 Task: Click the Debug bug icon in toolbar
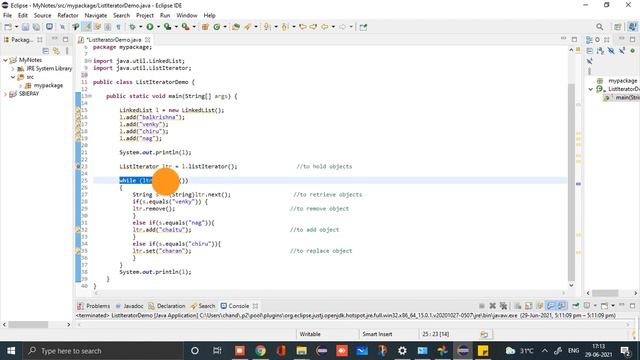click(x=132, y=27)
